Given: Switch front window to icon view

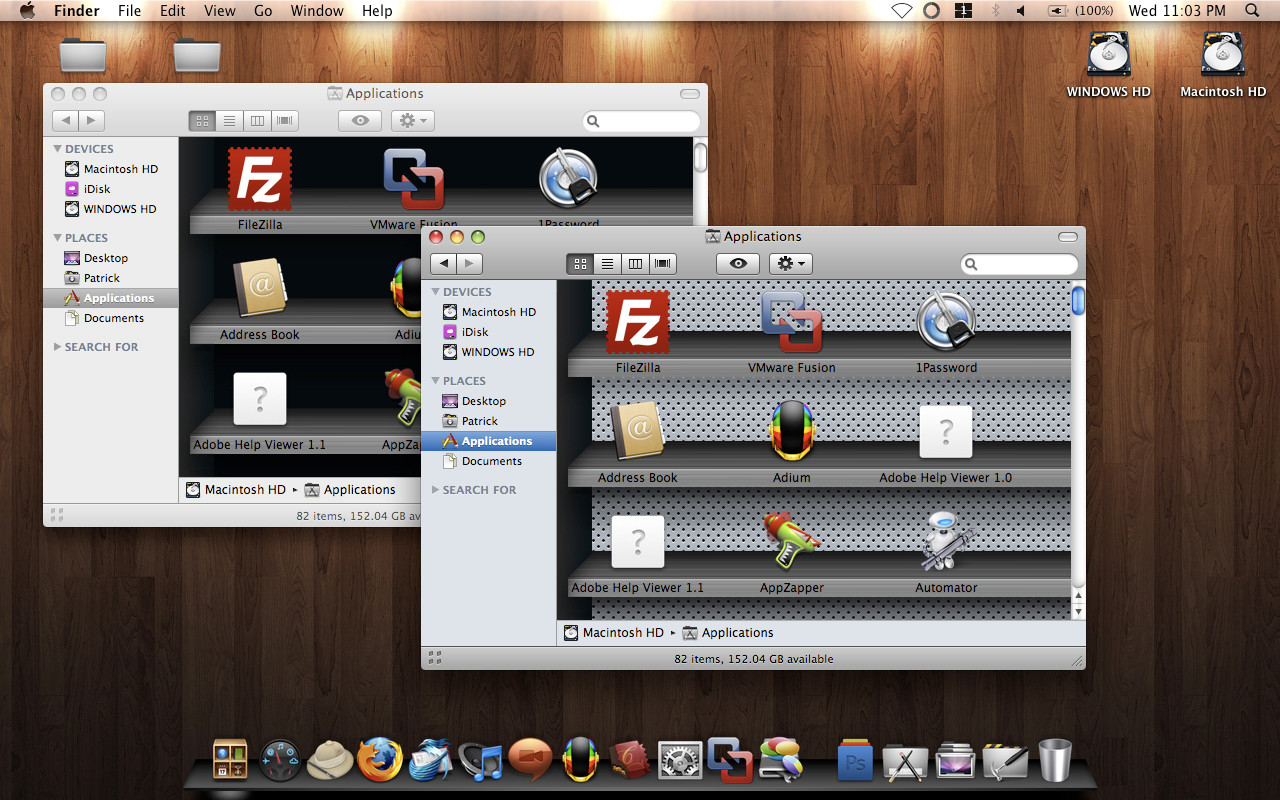Looking at the screenshot, I should point(580,264).
